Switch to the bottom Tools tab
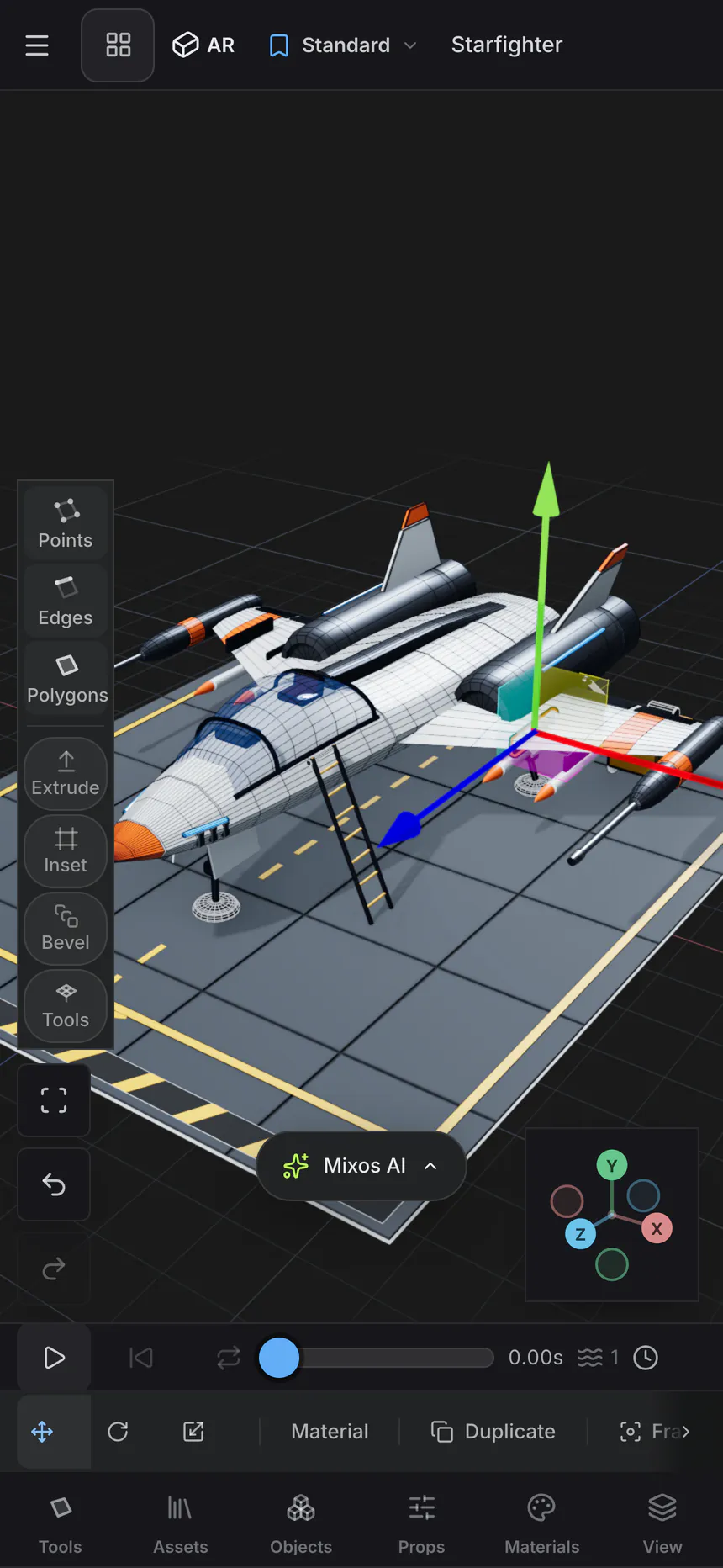 click(x=61, y=1524)
